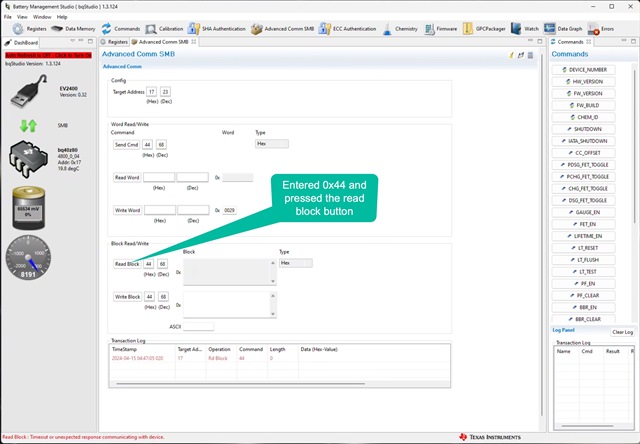Open ECC Authentication tool
The image size is (640, 444).
point(347,29)
